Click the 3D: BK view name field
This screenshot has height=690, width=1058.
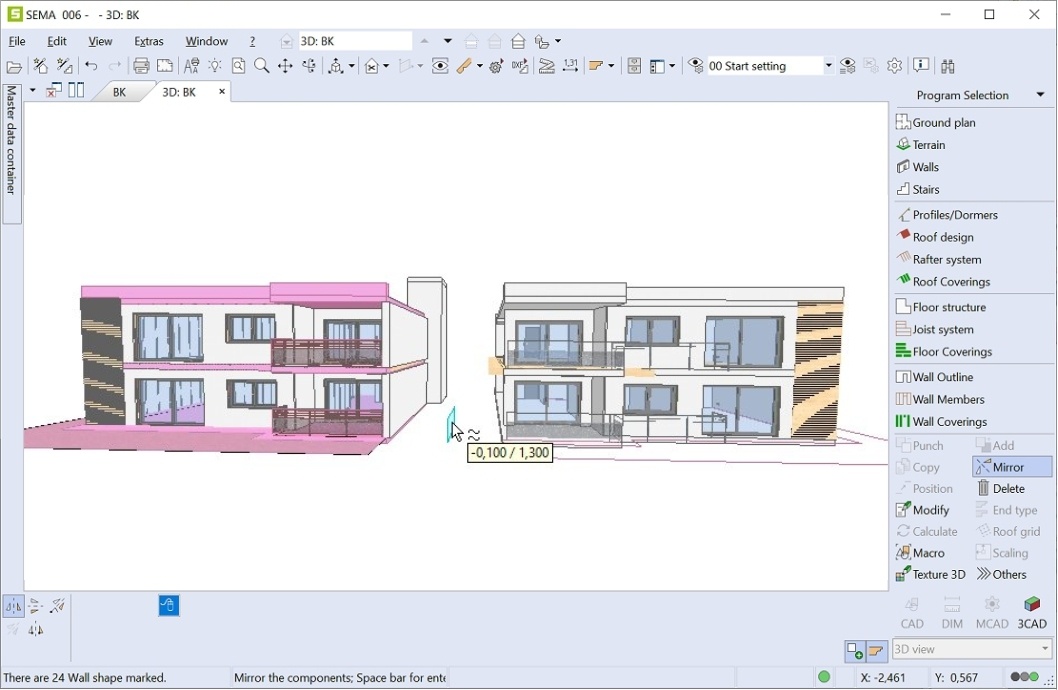354,41
